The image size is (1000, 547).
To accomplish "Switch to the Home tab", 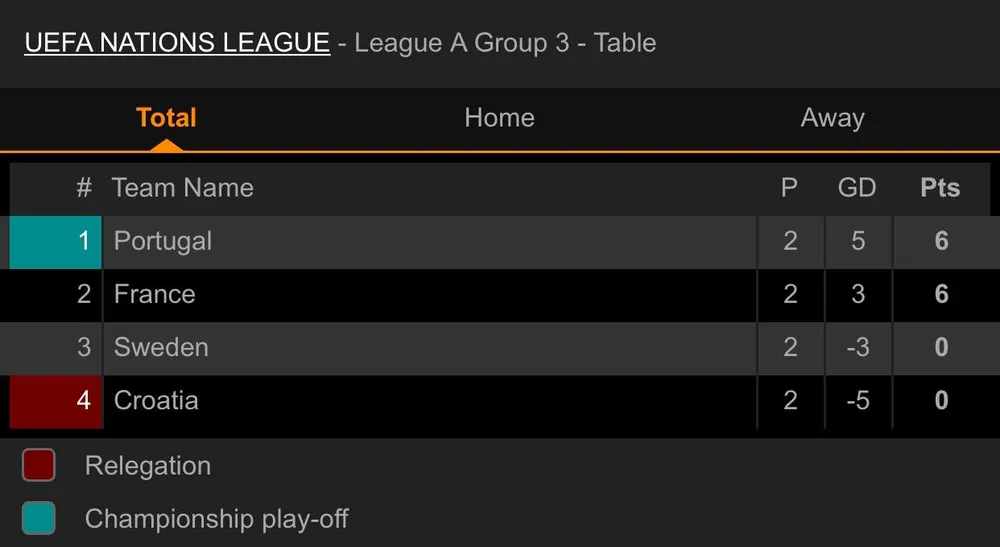I will click(x=499, y=118).
